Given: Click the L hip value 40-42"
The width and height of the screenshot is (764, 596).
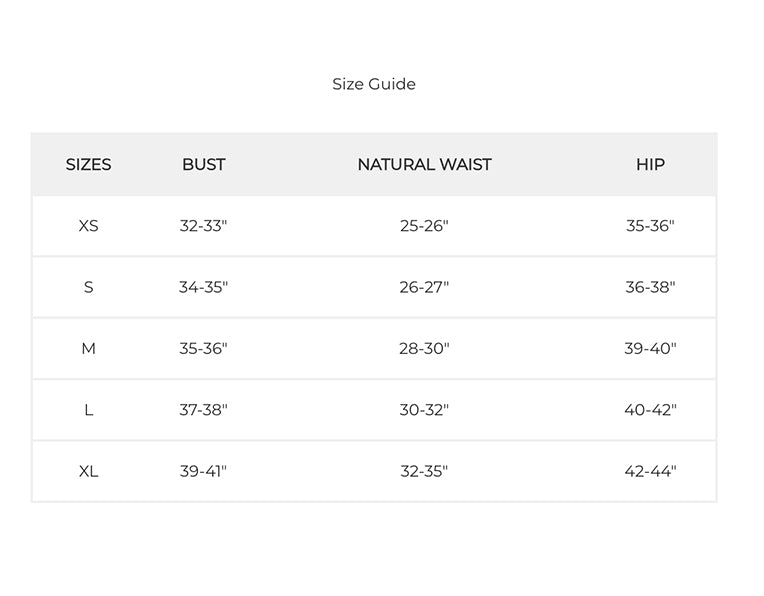Looking at the screenshot, I should point(650,410).
